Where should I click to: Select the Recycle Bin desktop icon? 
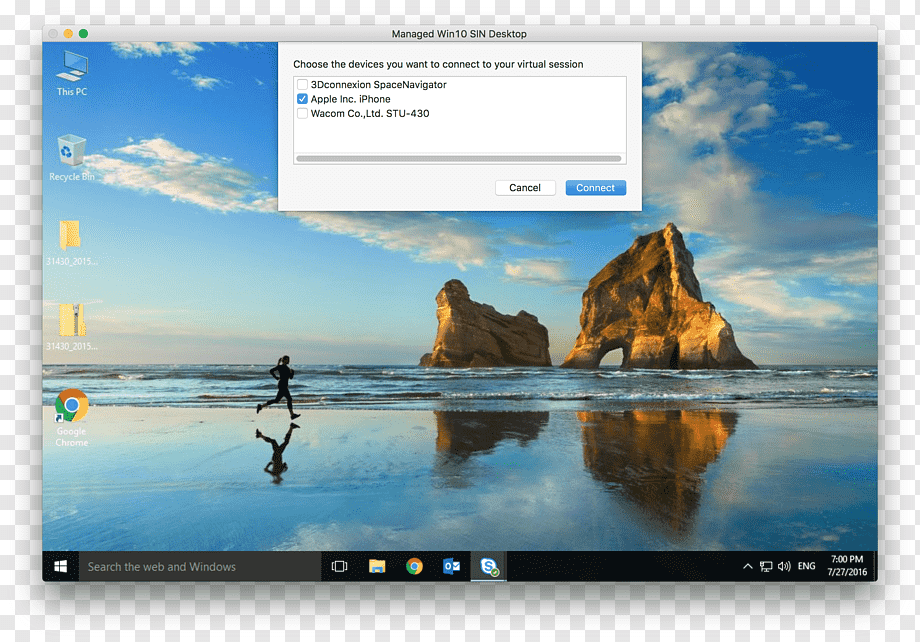point(72,158)
